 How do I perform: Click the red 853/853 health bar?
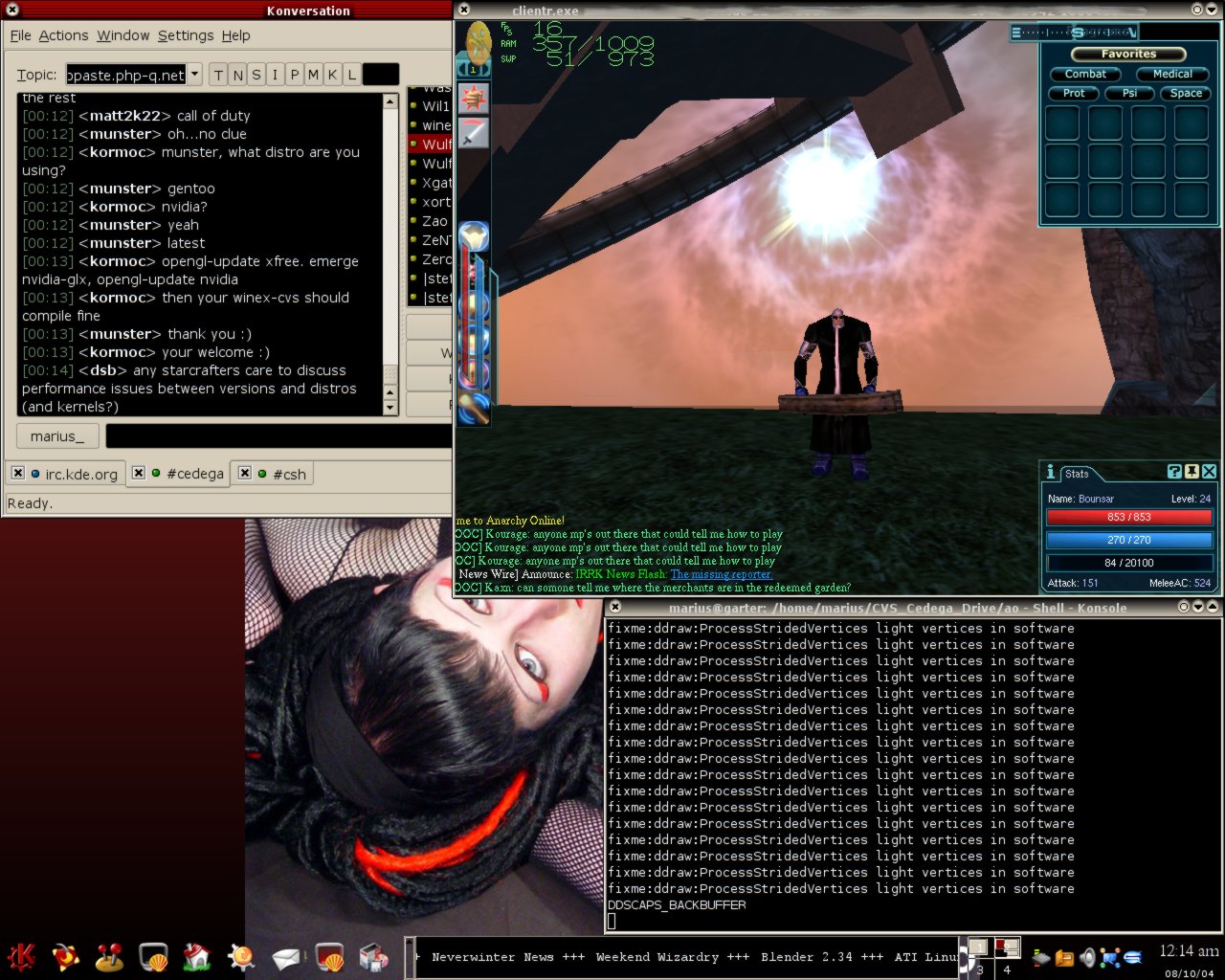tap(1129, 517)
